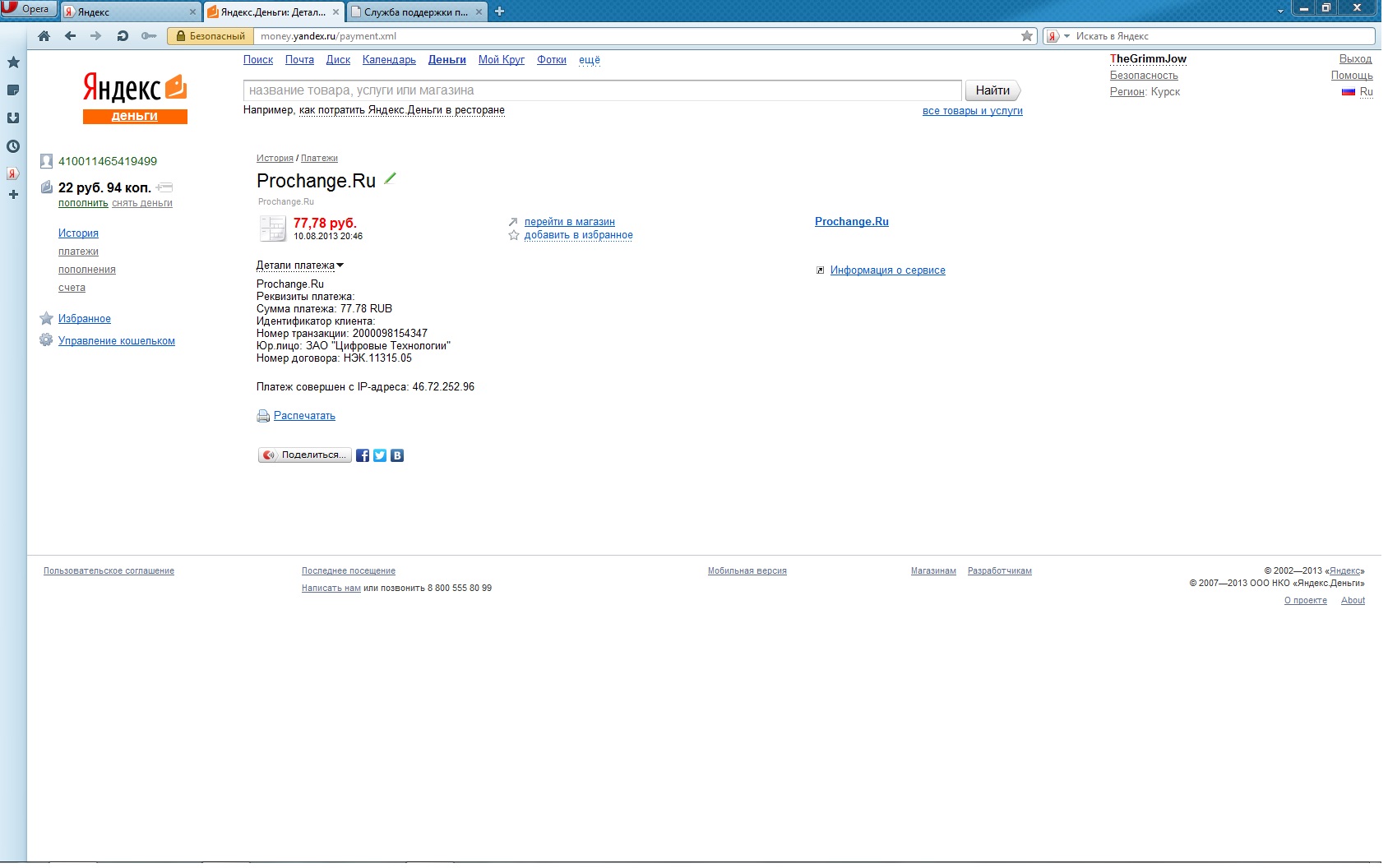Image resolution: width=1388 pixels, height=868 pixels.
Task: Select the Яндекс.Деньги: Детал... tab
Action: click(x=273, y=12)
